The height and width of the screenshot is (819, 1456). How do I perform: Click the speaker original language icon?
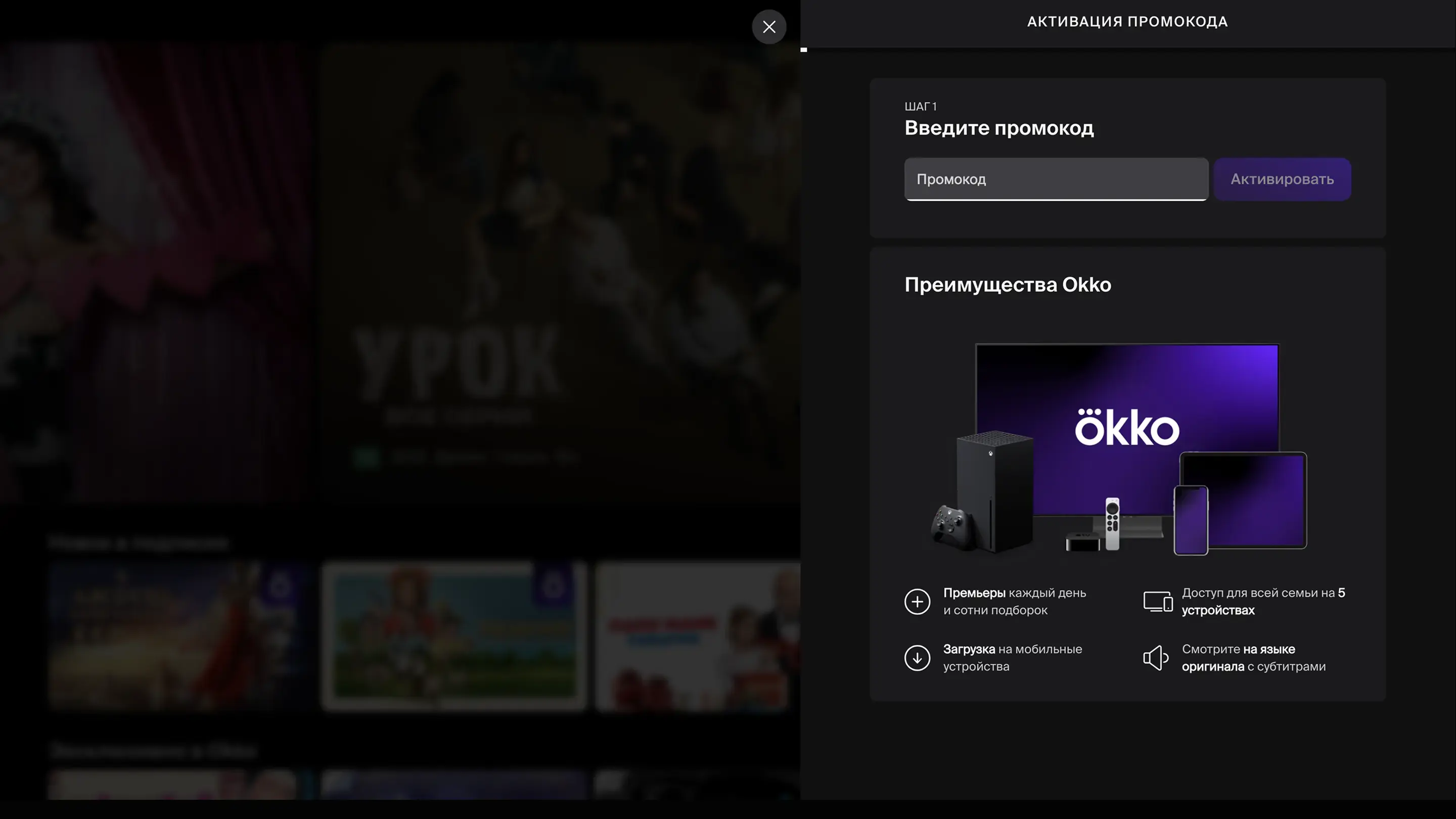[x=1155, y=657]
